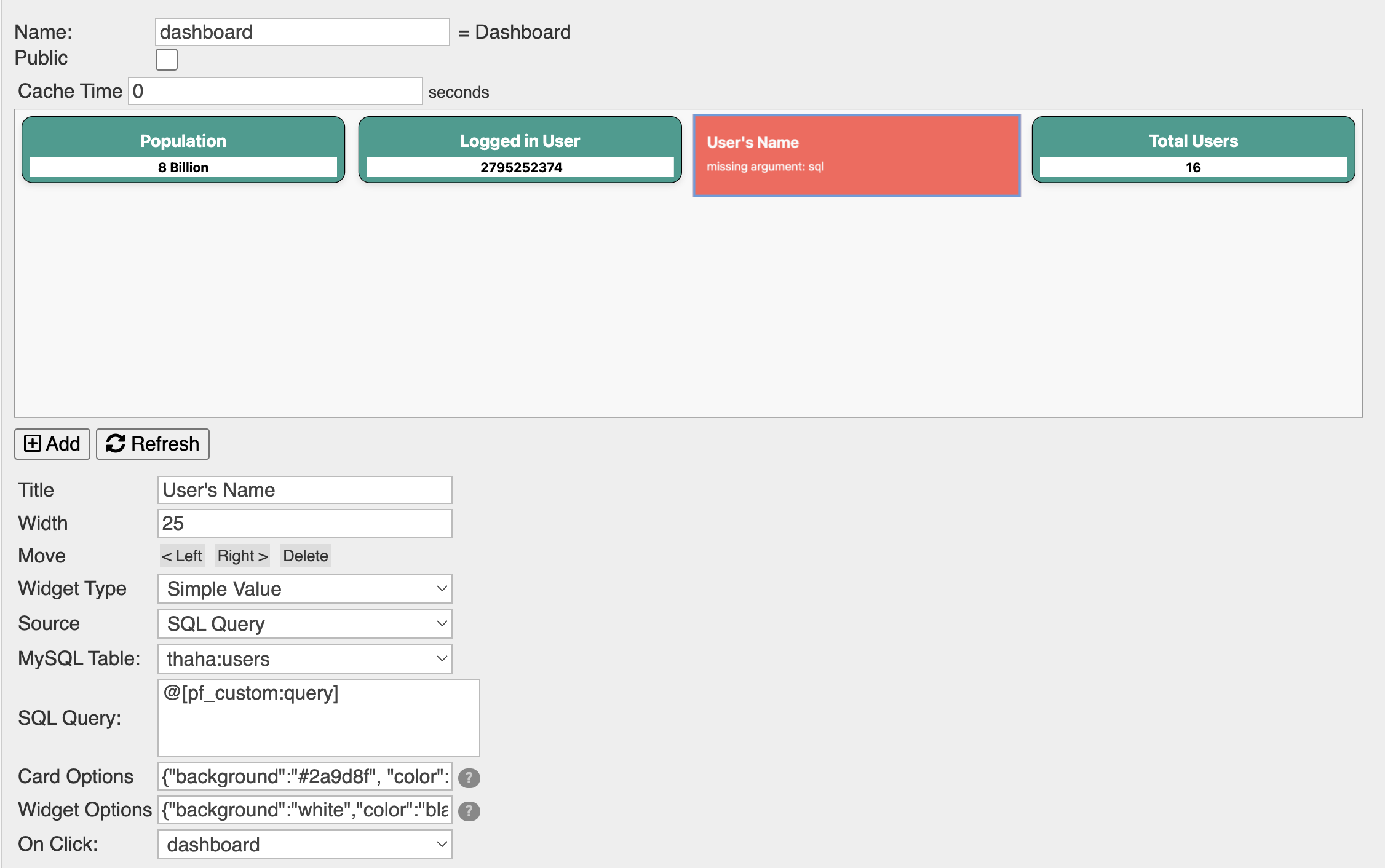Click the Width field showing 25
Viewport: 1385px width, 868px height.
[x=304, y=523]
